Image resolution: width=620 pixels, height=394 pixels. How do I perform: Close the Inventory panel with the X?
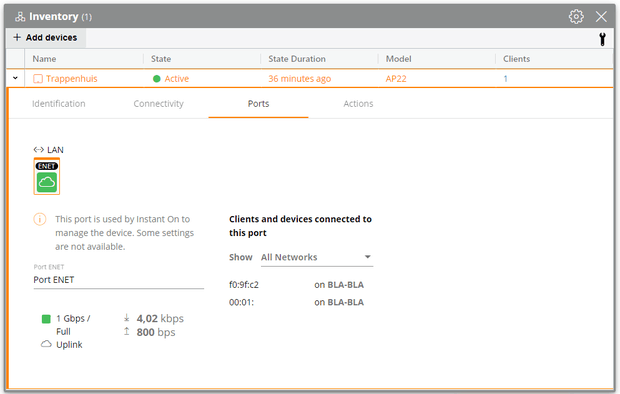[601, 17]
